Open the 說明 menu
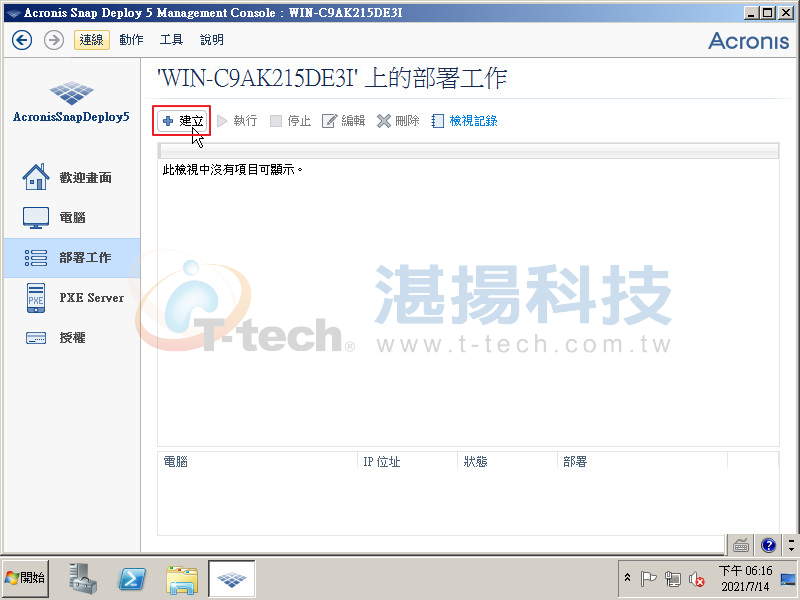800x600 pixels. 212,40
